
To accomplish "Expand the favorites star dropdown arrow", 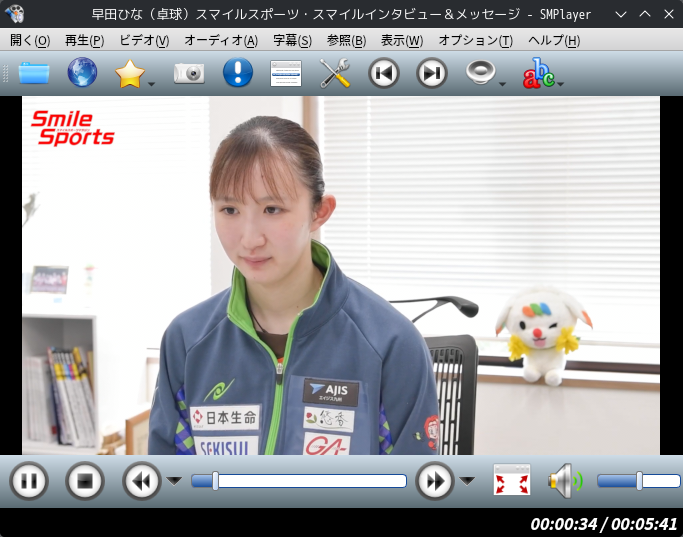I will (152, 84).
